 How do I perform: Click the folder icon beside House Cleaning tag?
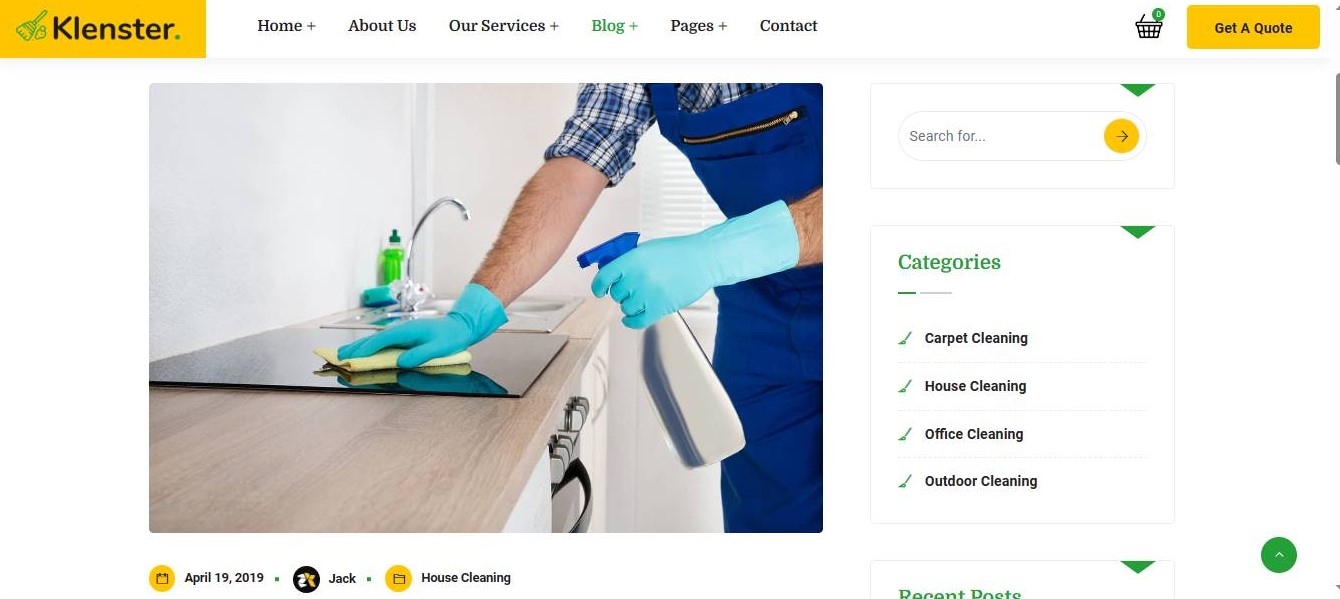tap(398, 578)
